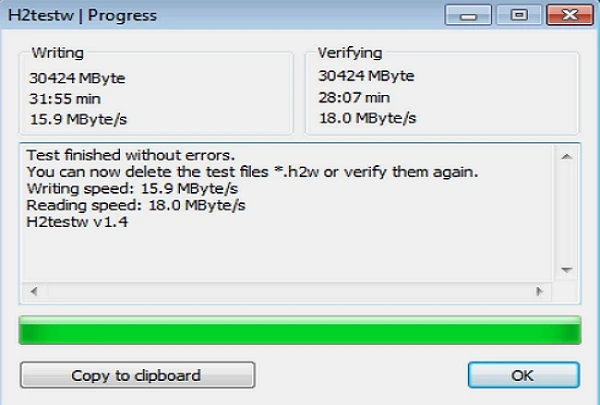Click the Writing time '31:55 min'

coord(65,99)
